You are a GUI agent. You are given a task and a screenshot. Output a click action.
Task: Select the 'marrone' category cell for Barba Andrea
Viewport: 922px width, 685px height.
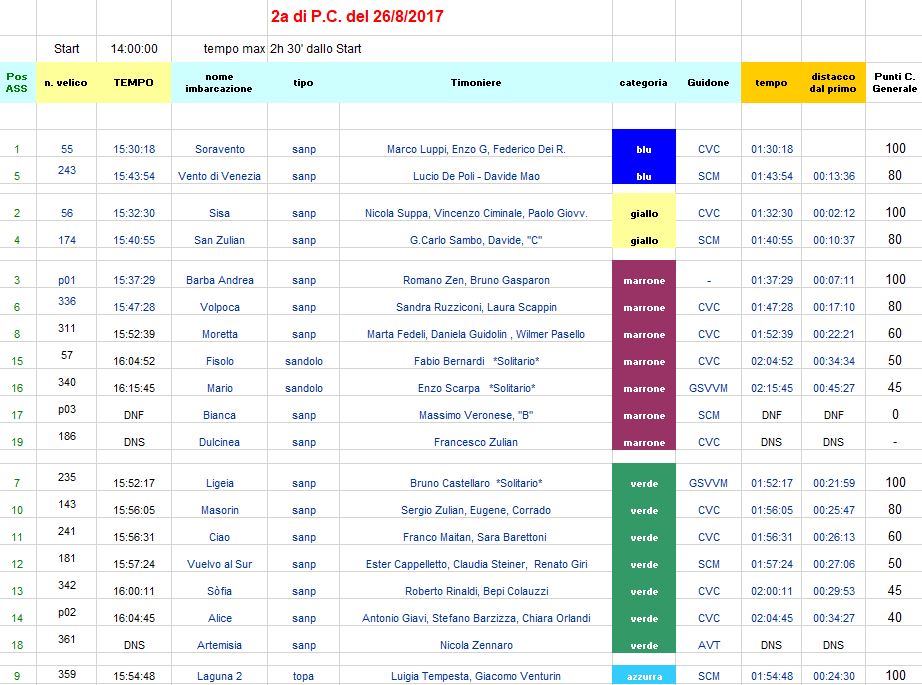(x=644, y=274)
